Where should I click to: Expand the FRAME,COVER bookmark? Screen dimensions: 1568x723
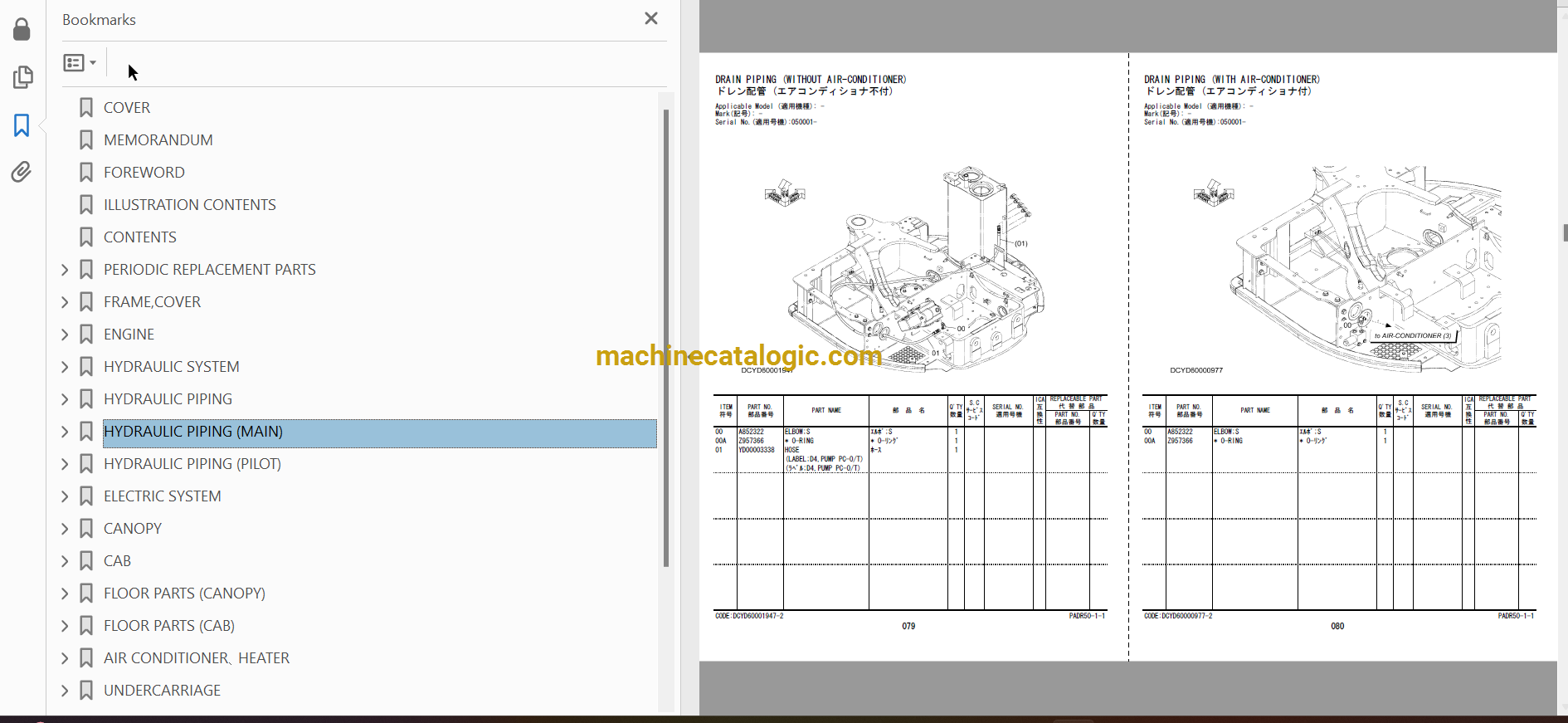coord(65,302)
